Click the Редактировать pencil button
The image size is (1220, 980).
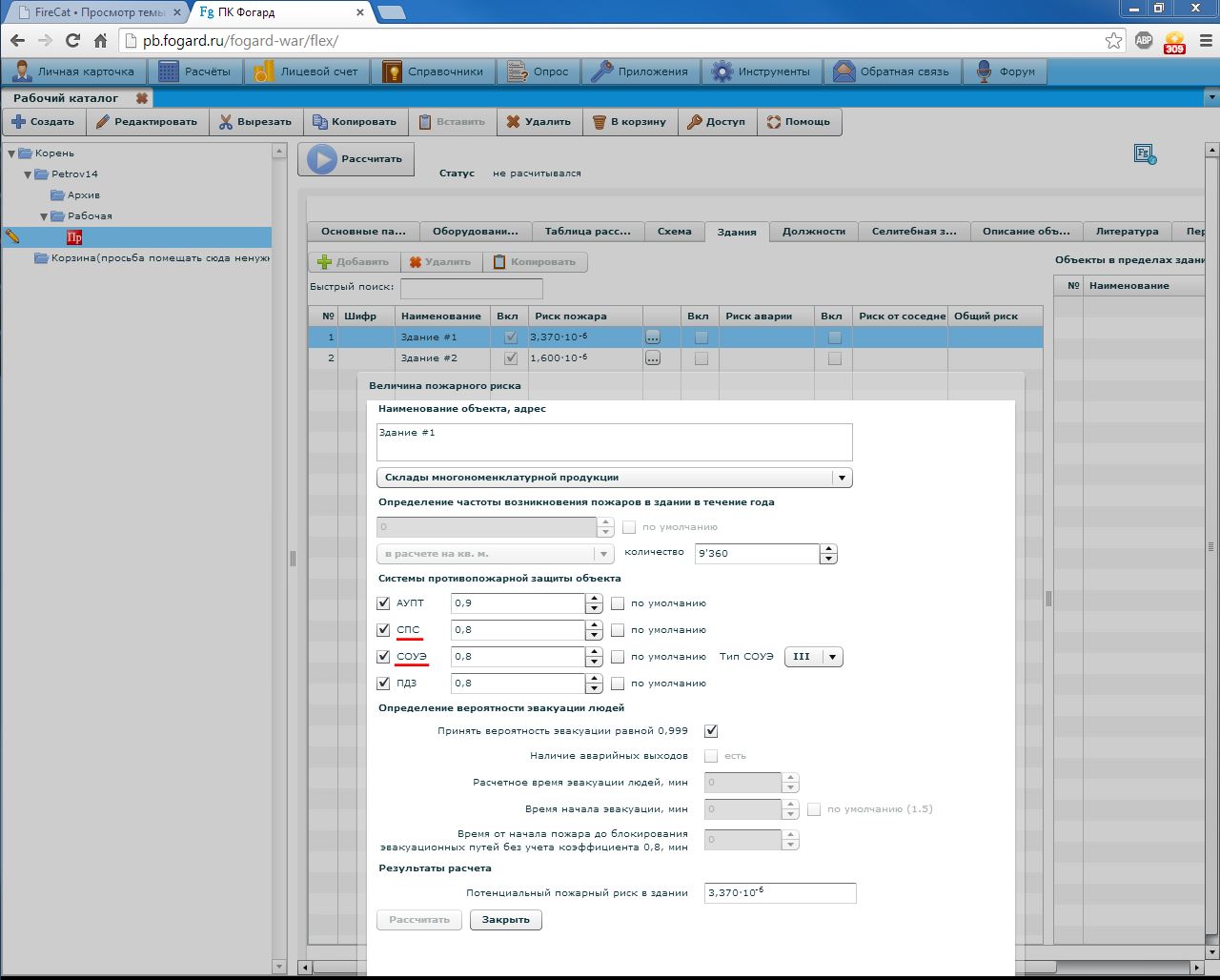147,122
